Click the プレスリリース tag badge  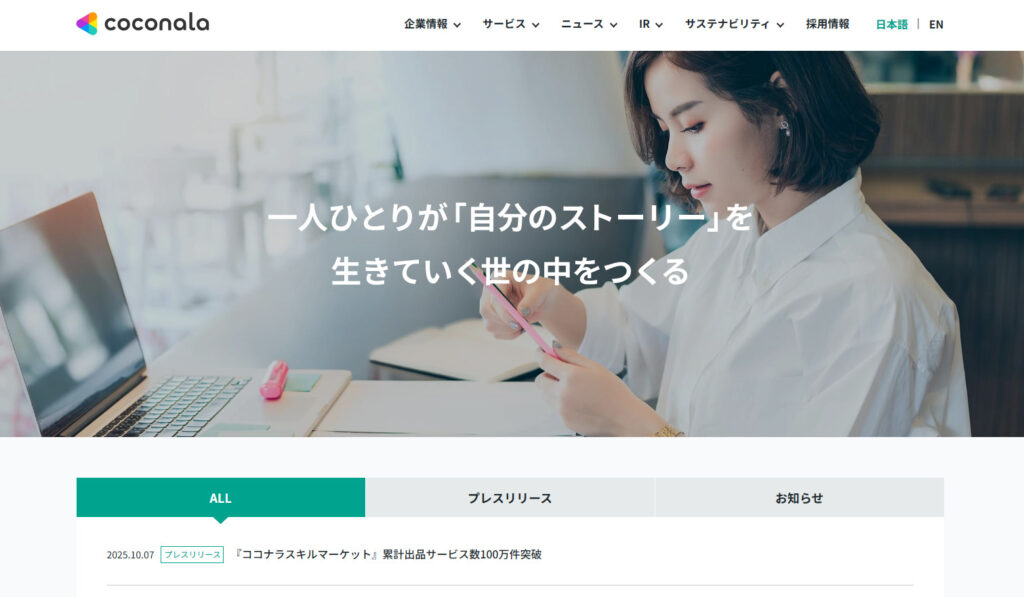click(x=192, y=555)
